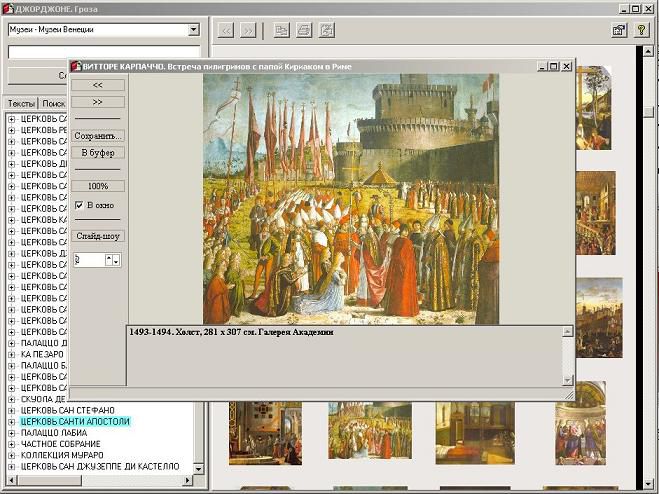This screenshot has height=494, width=659.
Task: Click the main toolbar back arrow icon
Action: (227, 30)
